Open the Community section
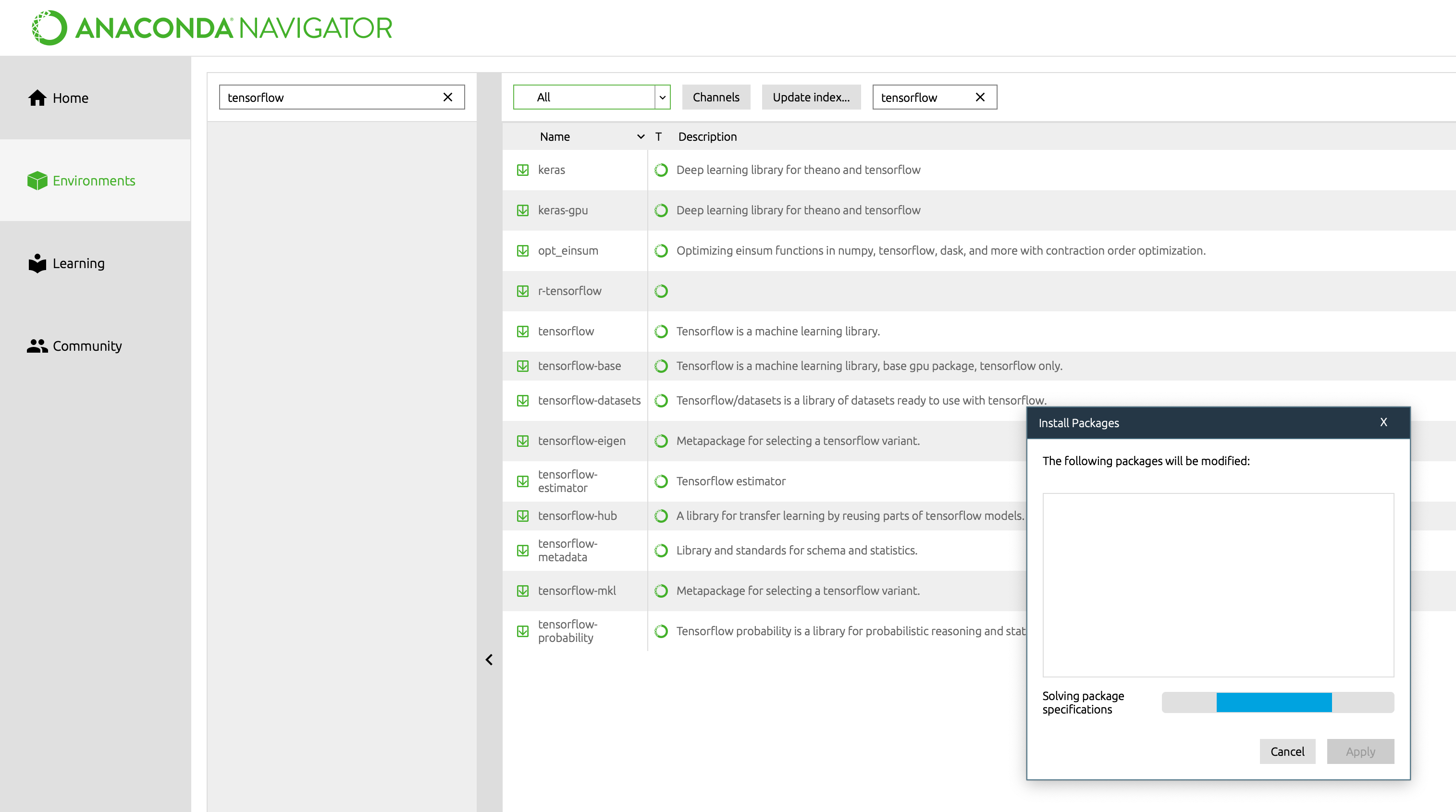Image resolution: width=1456 pixels, height=812 pixels. pos(95,346)
